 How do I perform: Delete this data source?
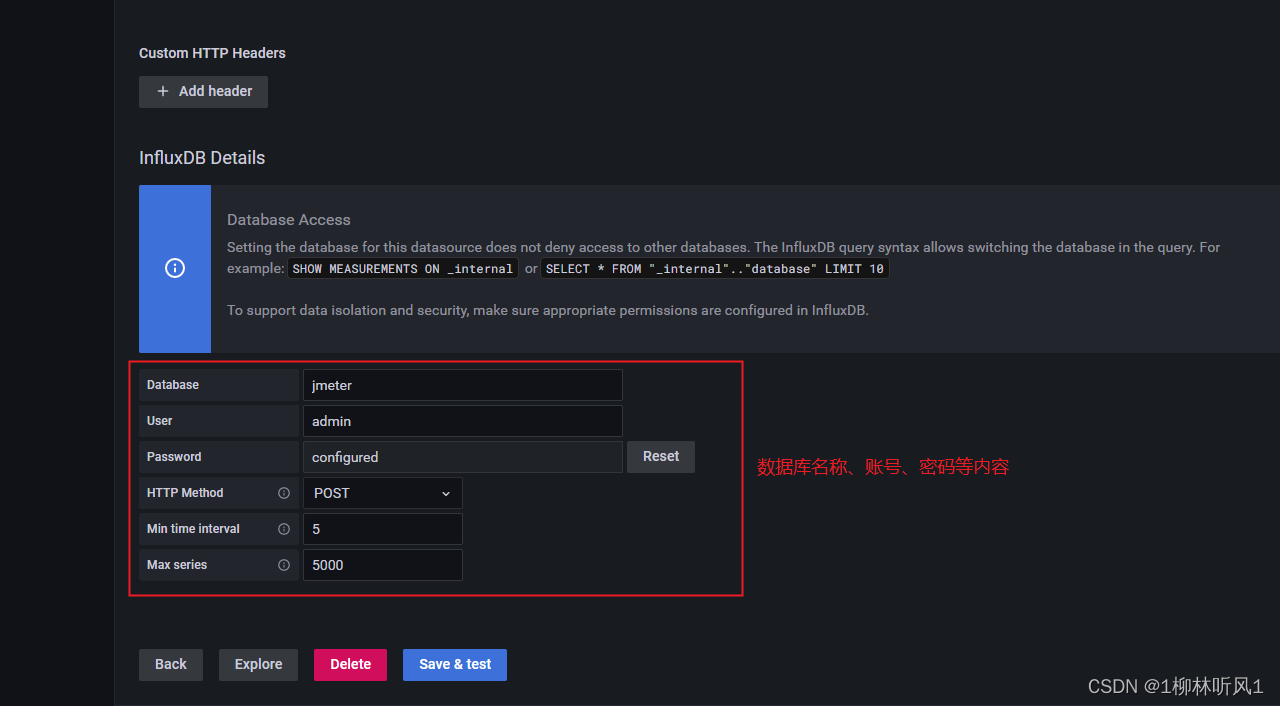click(350, 665)
